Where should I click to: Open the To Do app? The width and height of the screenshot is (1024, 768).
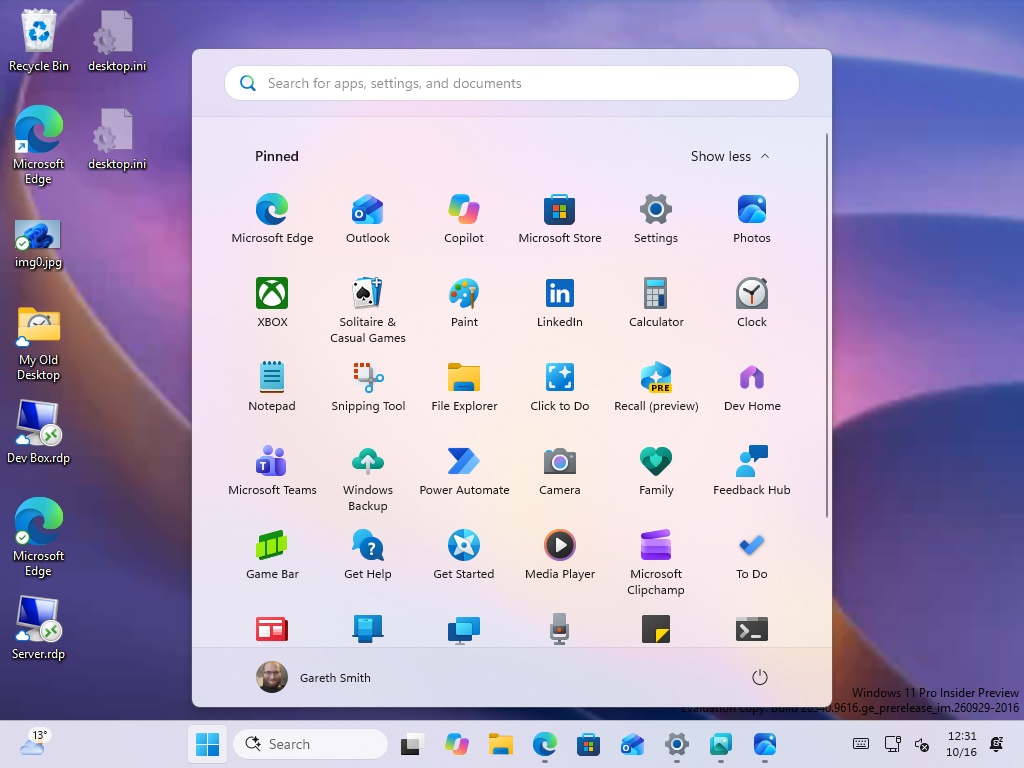[752, 554]
